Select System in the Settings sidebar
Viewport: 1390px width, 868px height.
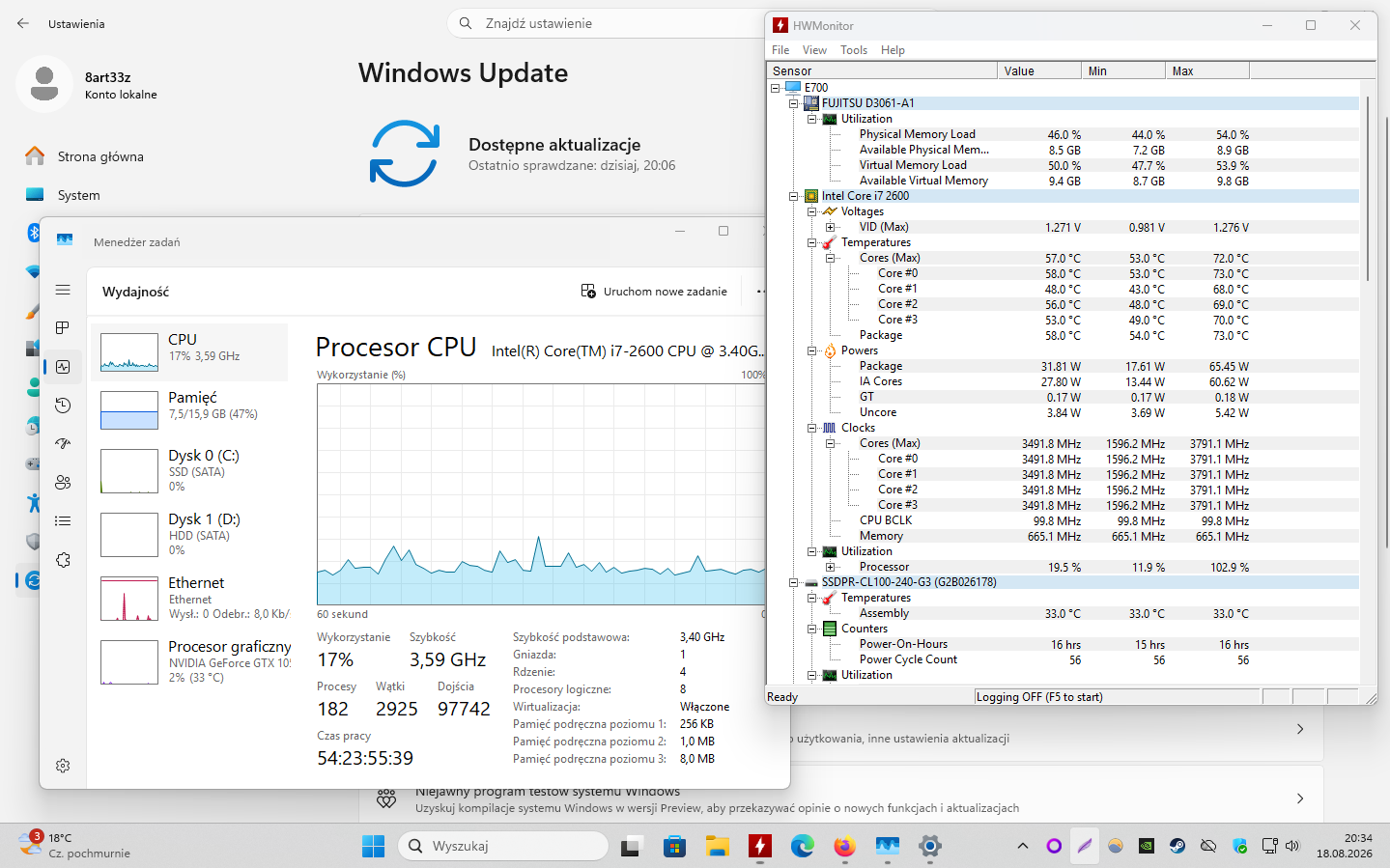pyautogui.click(x=78, y=195)
